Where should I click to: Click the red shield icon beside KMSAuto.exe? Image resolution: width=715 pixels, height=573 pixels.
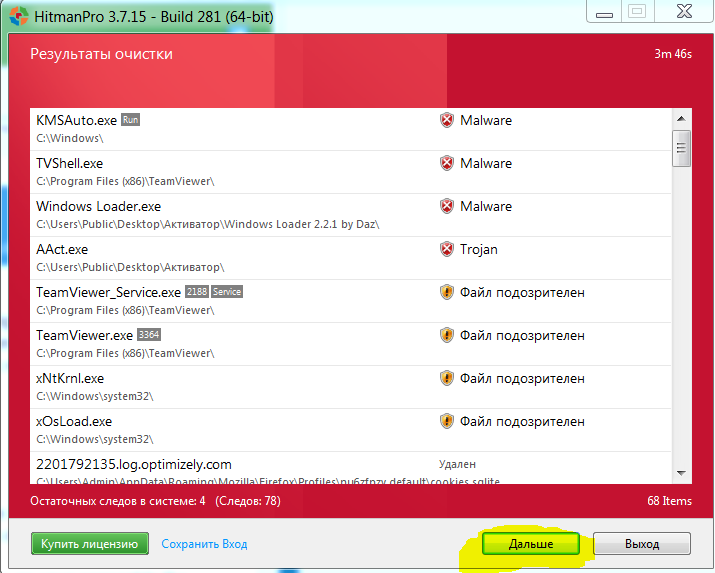pos(447,120)
